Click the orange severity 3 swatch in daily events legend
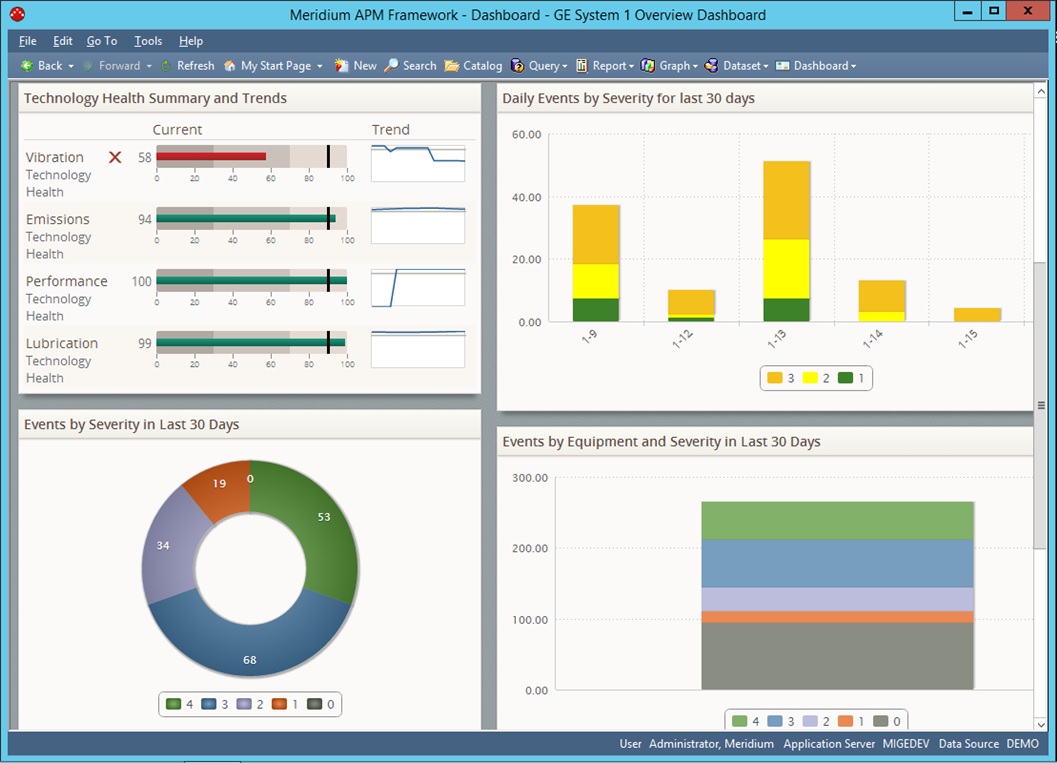Viewport: 1057px width, 763px height. 775,377
